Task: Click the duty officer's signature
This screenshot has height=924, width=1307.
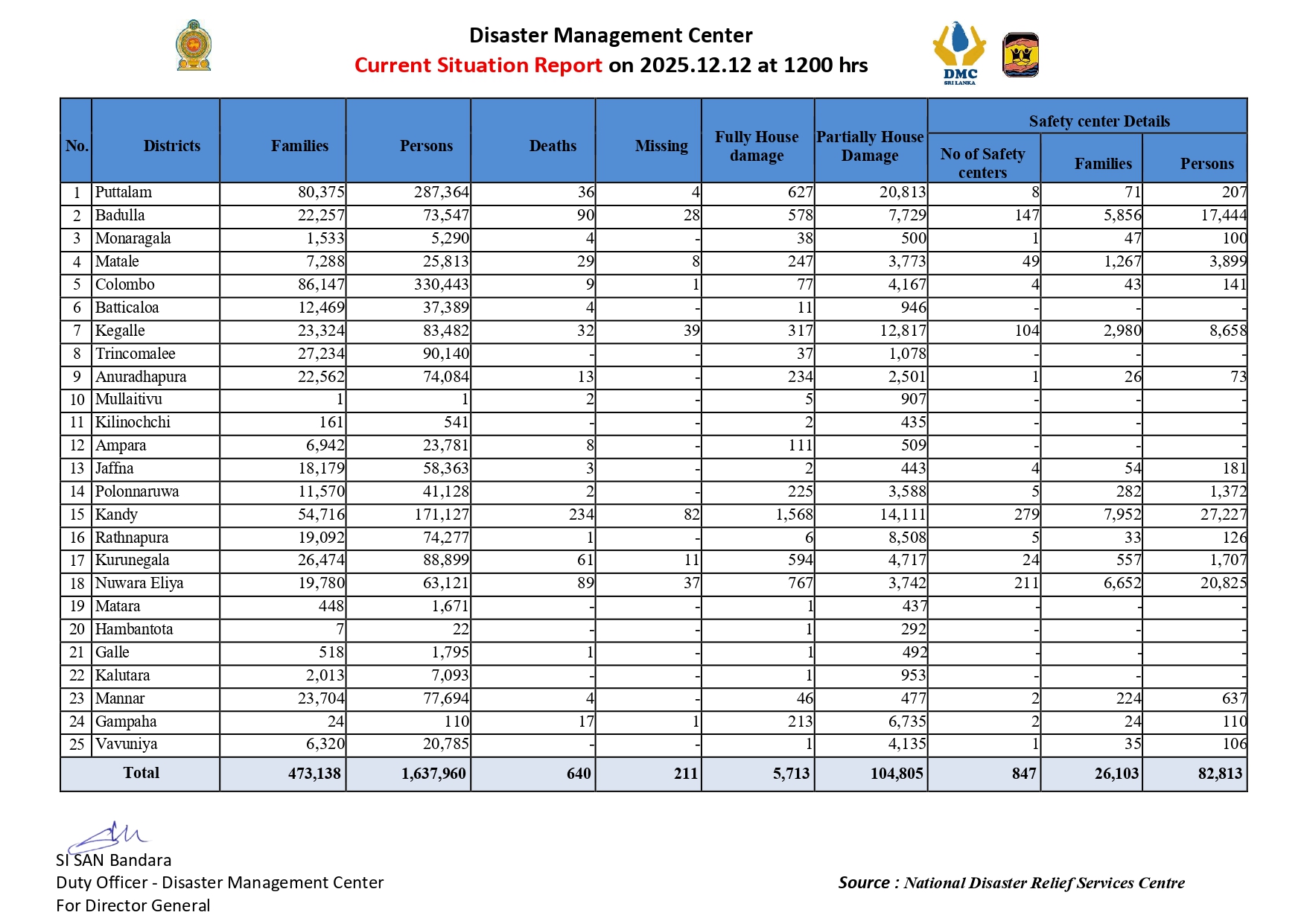Action: click(112, 837)
